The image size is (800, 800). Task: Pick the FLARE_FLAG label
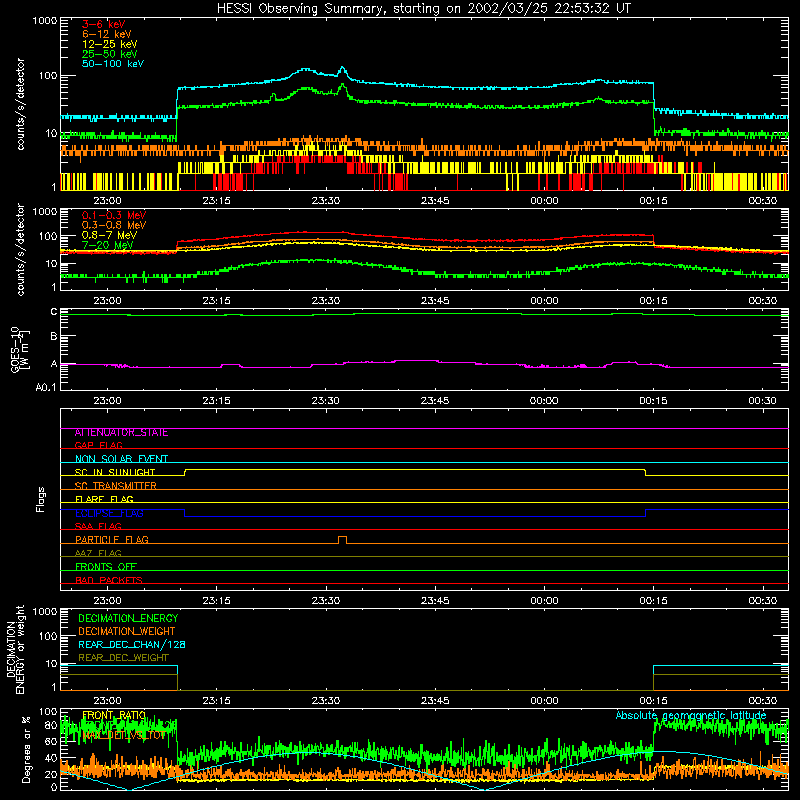coord(104,499)
